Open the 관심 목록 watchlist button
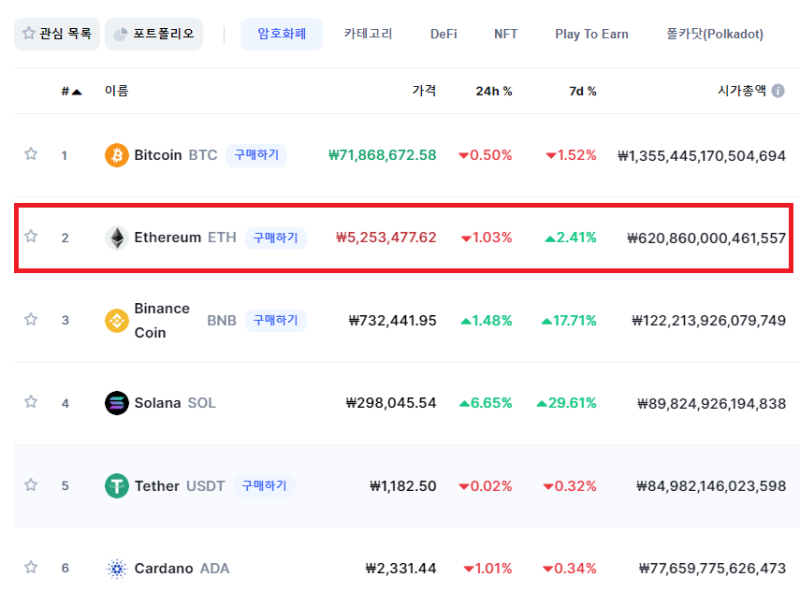The height and width of the screenshot is (606, 800). point(57,34)
